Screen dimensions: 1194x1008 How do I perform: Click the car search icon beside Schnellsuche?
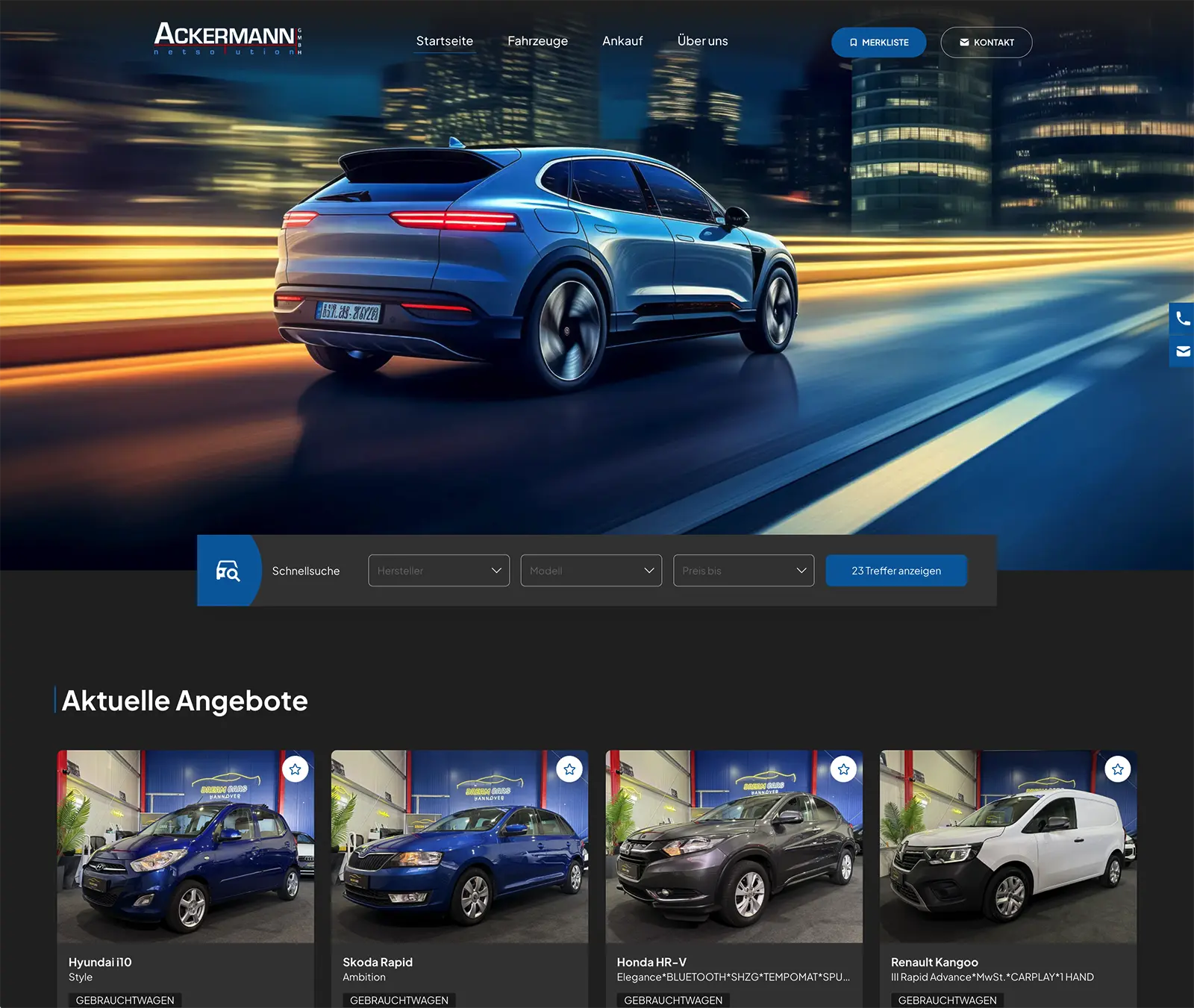click(x=228, y=571)
